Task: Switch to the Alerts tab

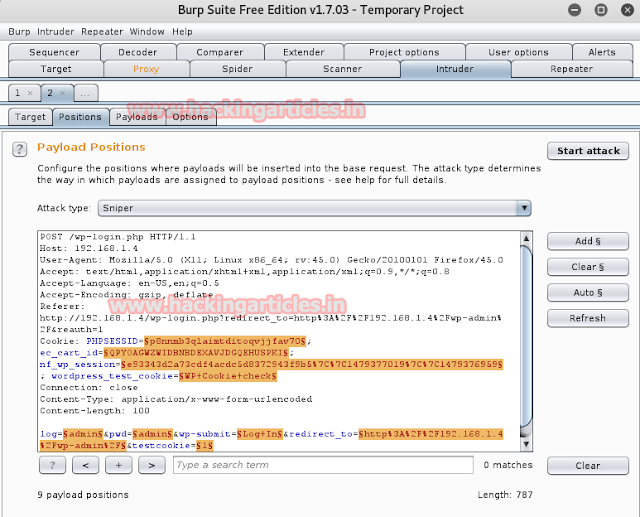Action: [602, 52]
